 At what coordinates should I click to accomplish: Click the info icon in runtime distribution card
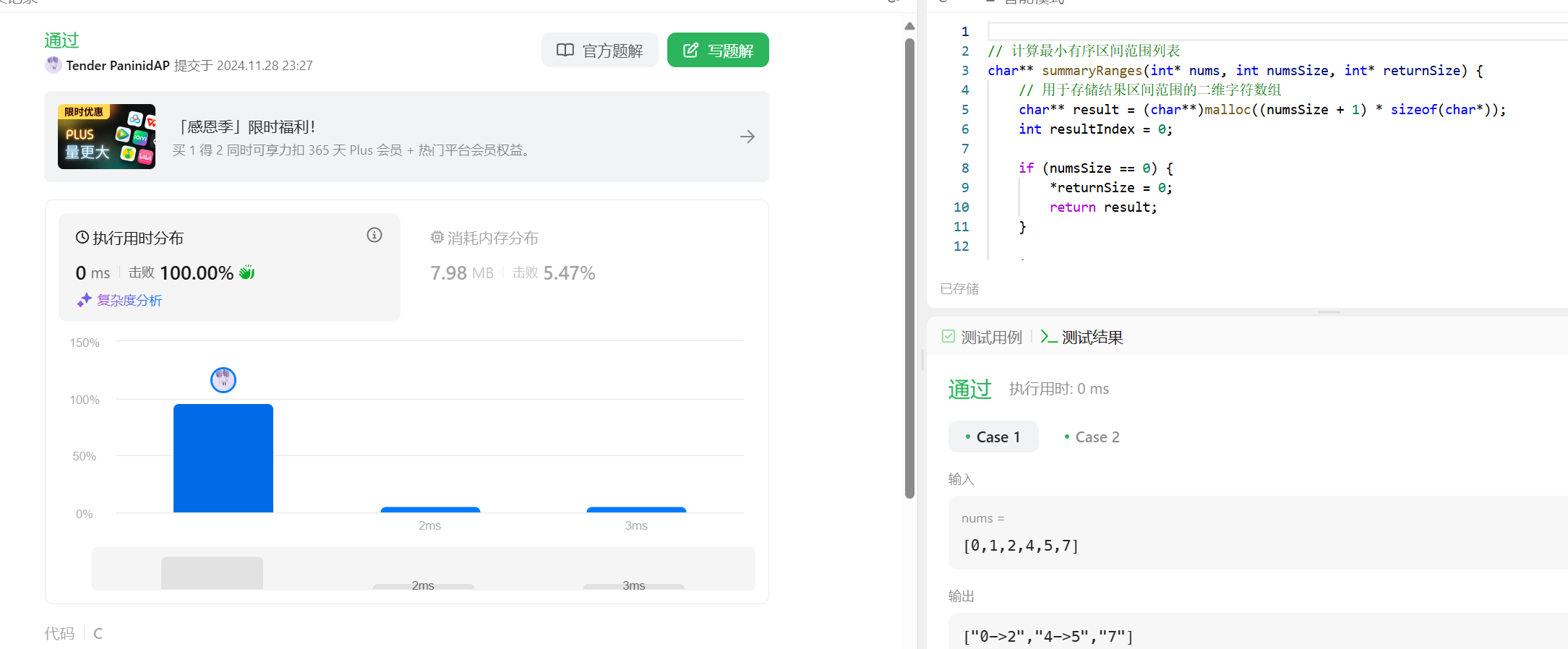coord(374,235)
